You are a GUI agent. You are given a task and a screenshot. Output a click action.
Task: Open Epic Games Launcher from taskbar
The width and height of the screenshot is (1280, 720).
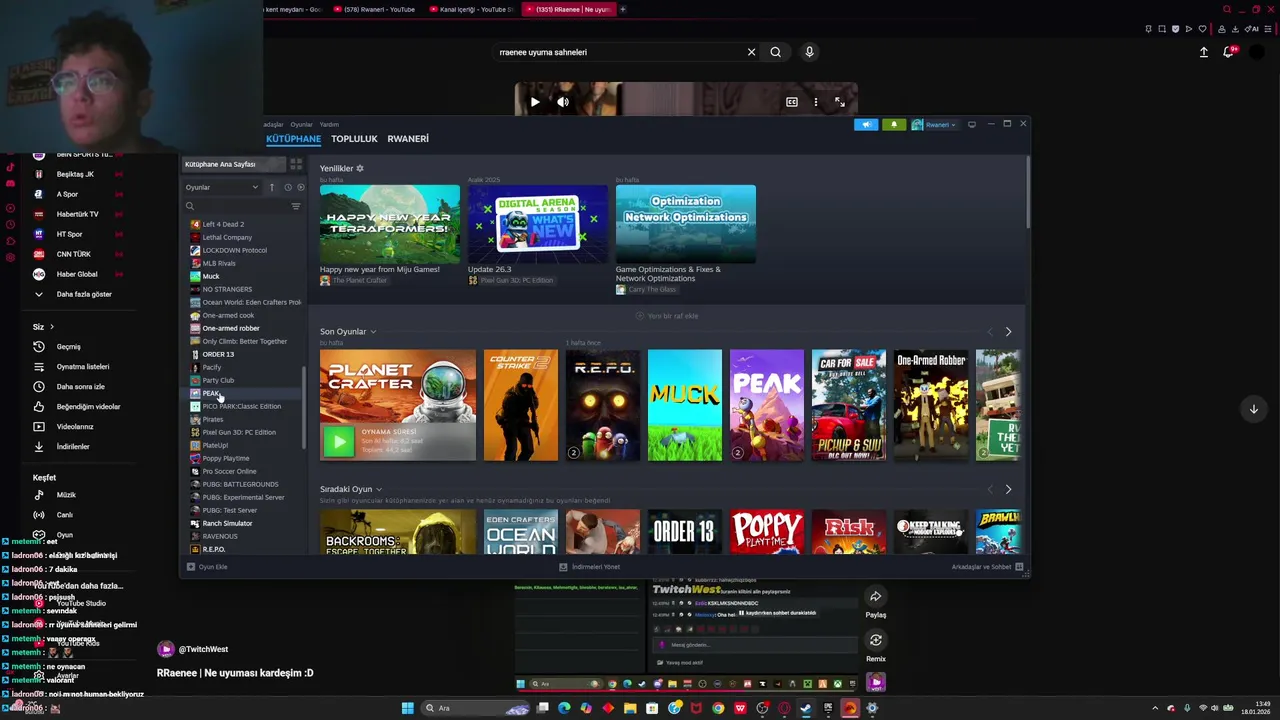pyautogui.click(x=828, y=708)
